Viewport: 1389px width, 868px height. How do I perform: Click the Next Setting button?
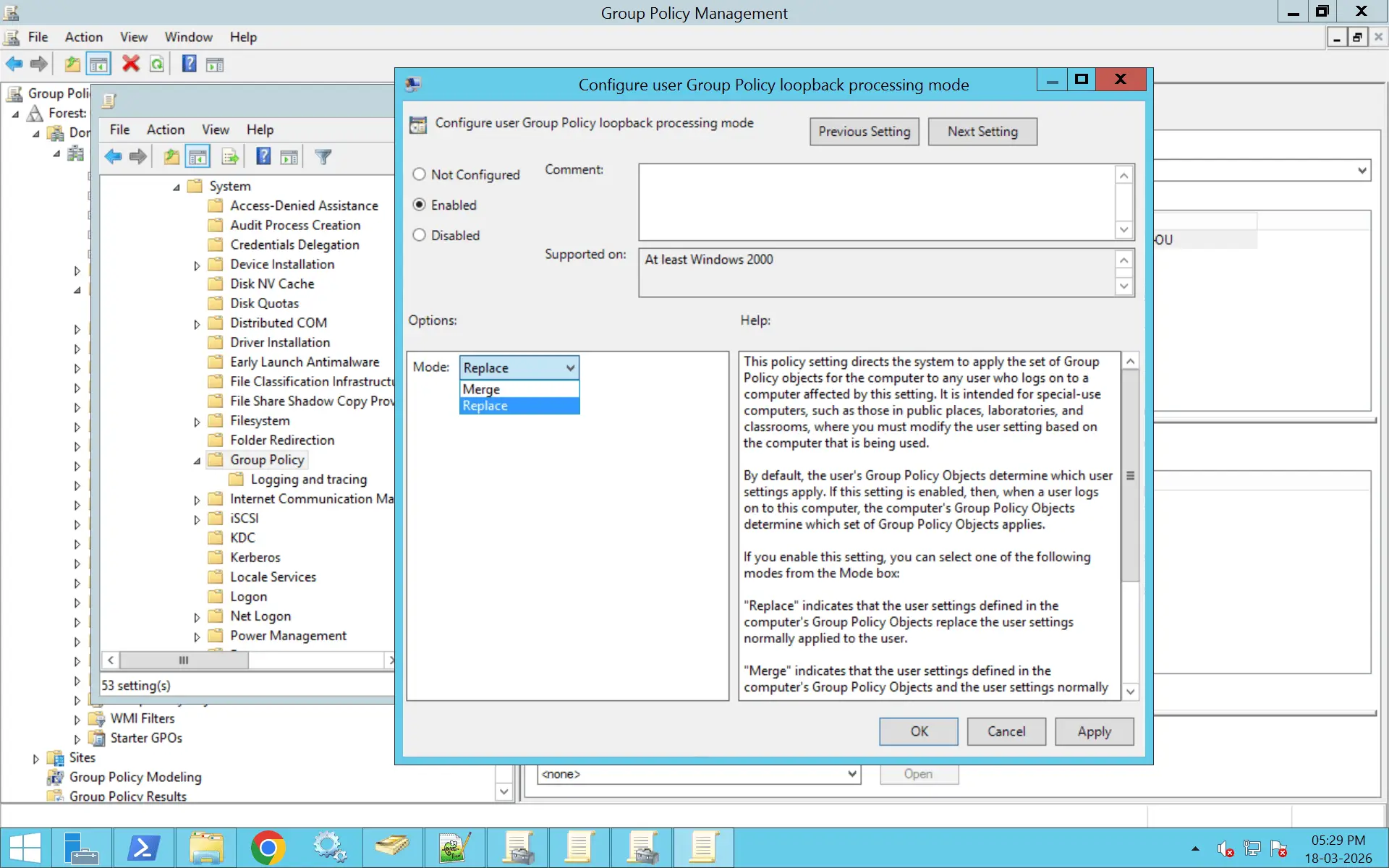[x=982, y=132]
